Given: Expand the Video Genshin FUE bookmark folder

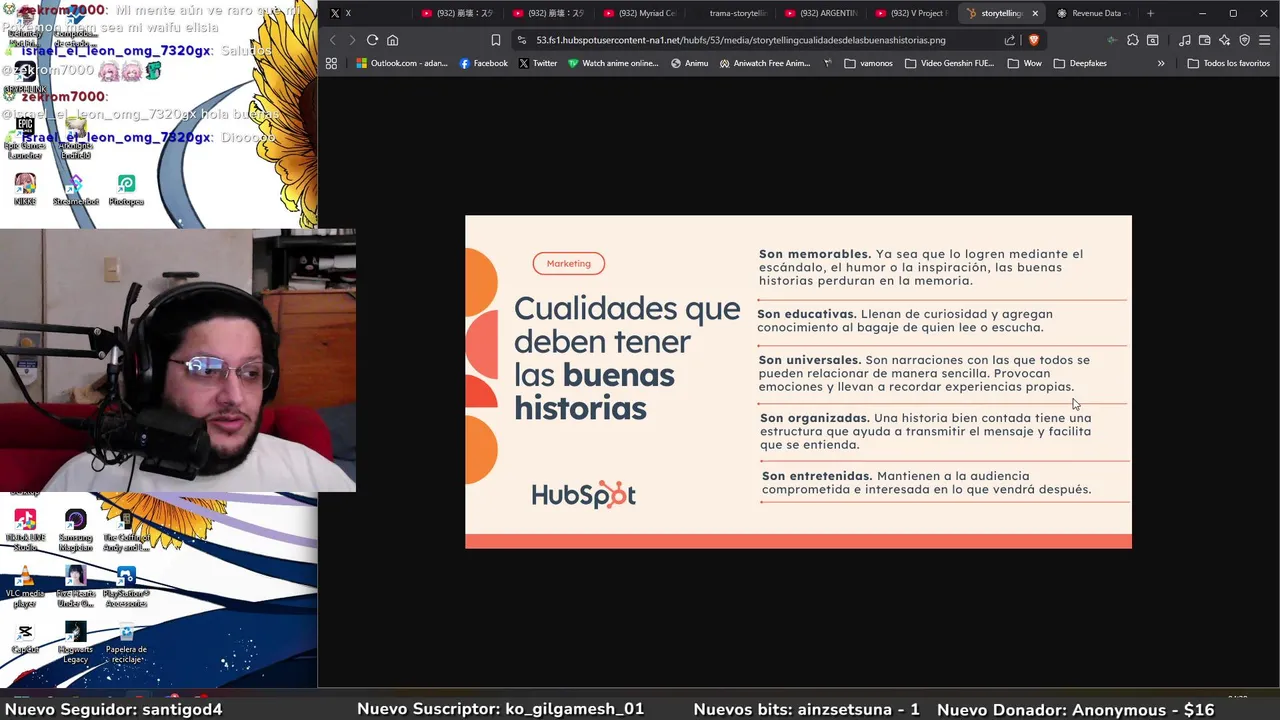Looking at the screenshot, I should (949, 63).
